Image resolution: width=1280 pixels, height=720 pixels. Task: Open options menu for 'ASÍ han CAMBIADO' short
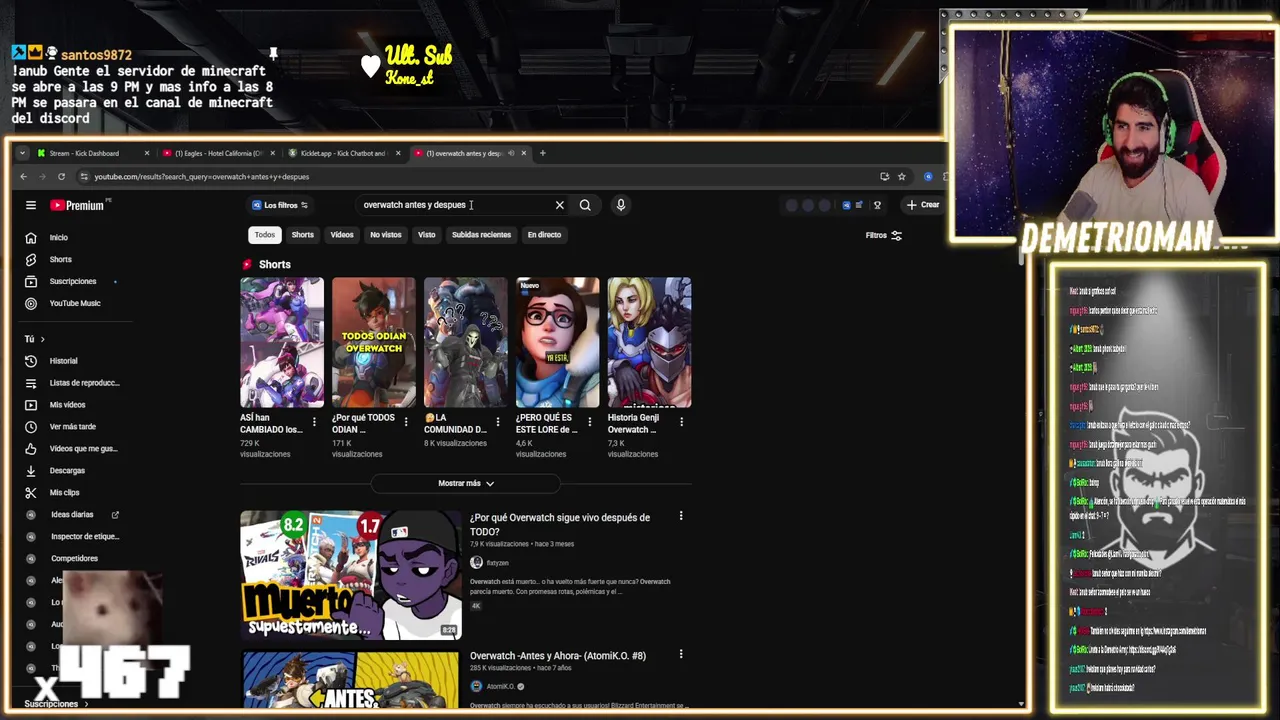(314, 423)
